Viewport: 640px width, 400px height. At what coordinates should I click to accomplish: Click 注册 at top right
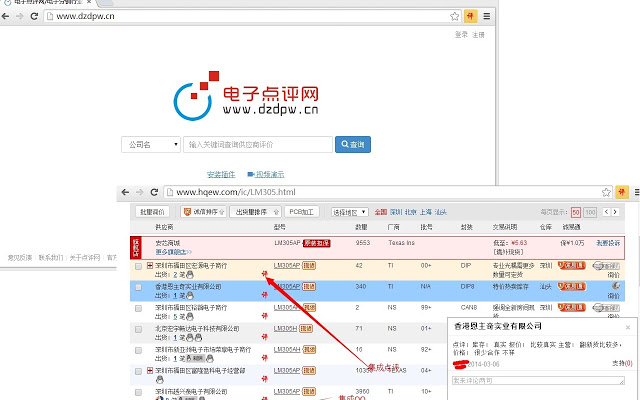(478, 35)
